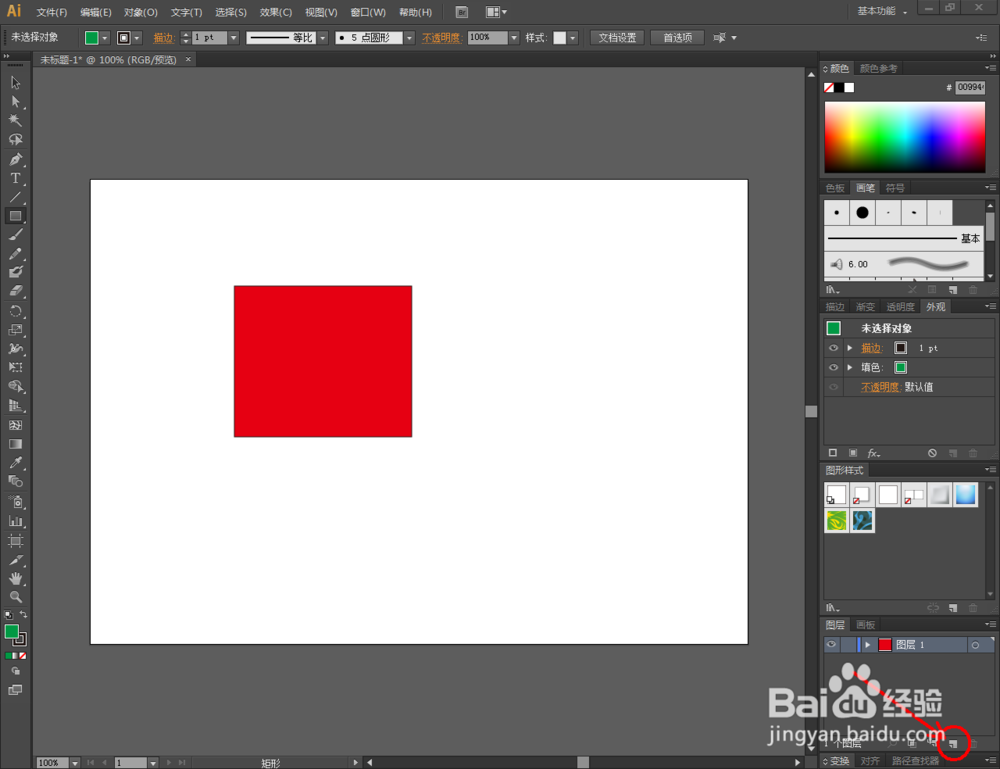This screenshot has width=1000, height=769.
Task: Activate the Zoom tool
Action: pos(15,597)
